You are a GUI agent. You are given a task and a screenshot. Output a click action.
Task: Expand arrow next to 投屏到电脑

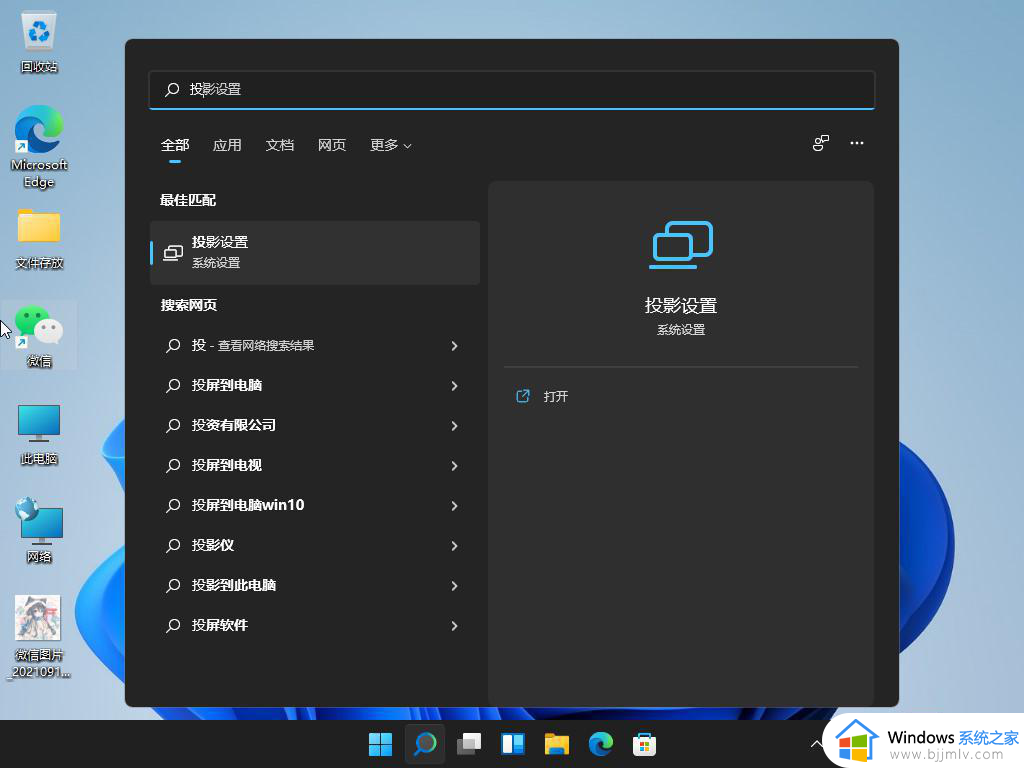(455, 385)
